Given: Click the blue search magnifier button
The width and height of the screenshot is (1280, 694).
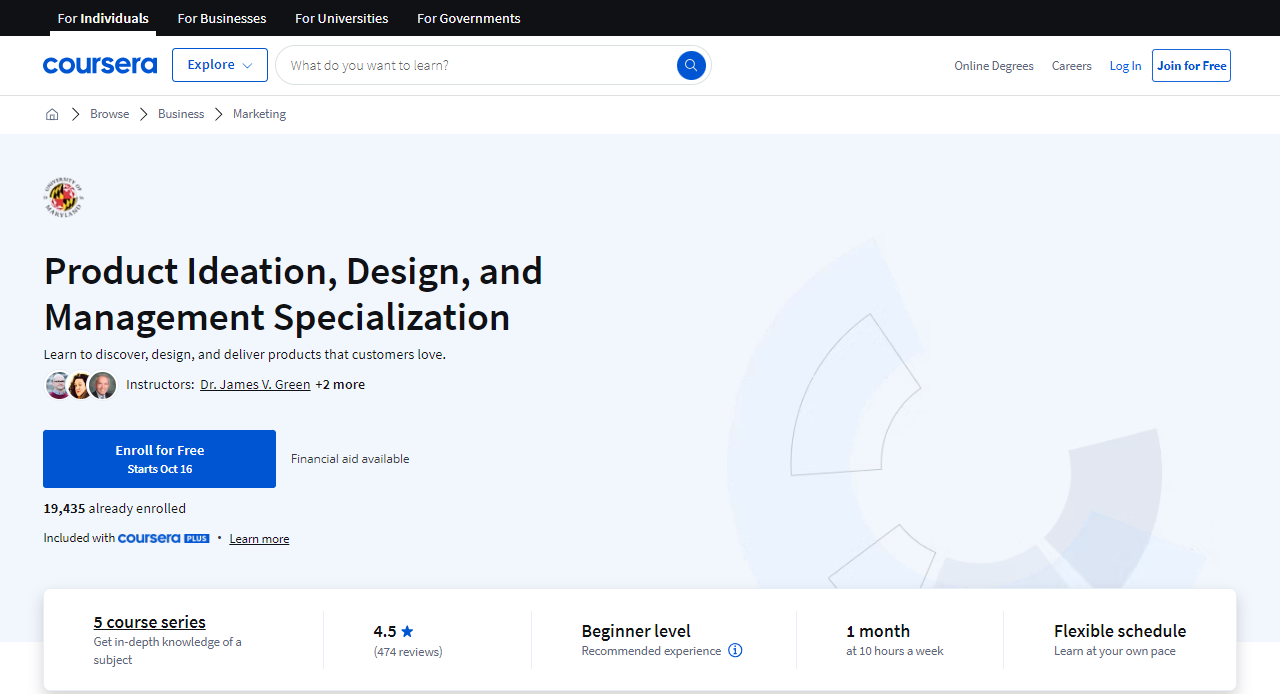Looking at the screenshot, I should [691, 65].
